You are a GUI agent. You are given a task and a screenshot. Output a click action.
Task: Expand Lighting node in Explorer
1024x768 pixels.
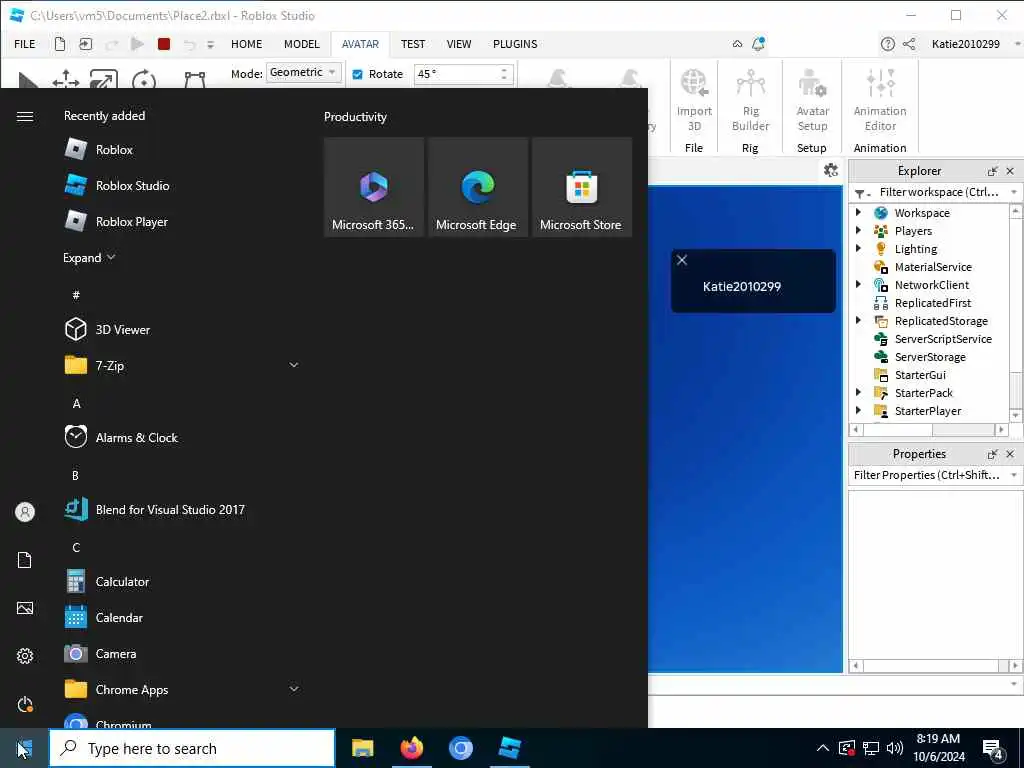point(858,248)
